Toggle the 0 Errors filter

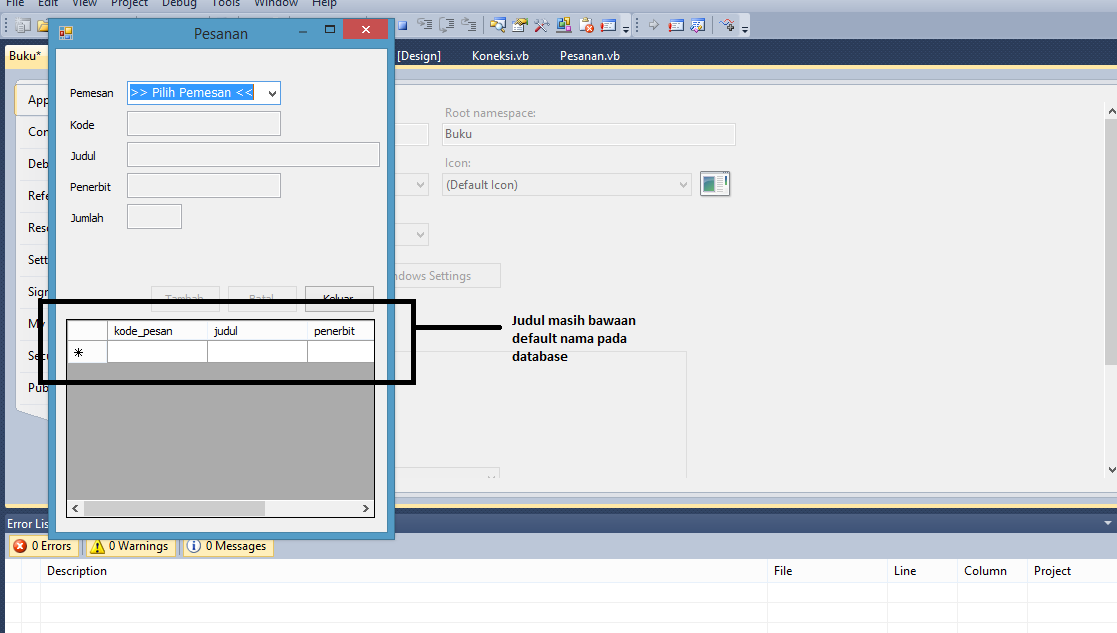point(44,546)
